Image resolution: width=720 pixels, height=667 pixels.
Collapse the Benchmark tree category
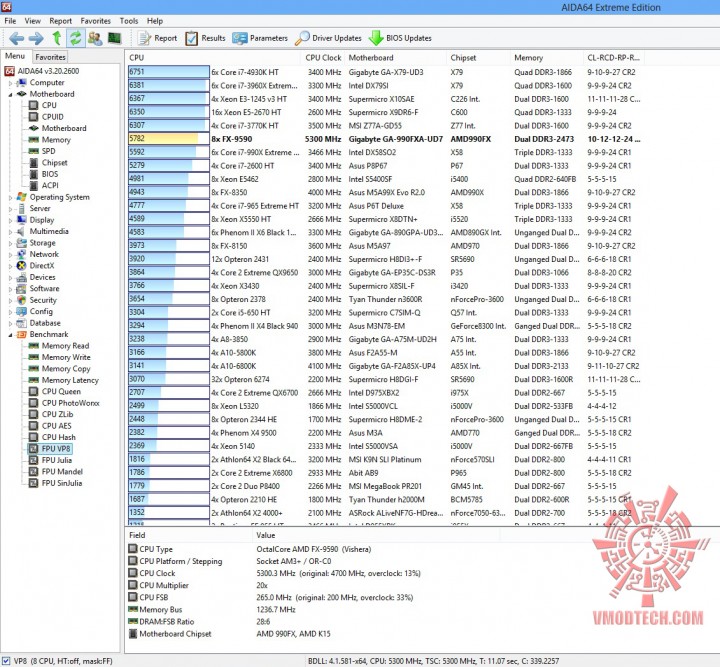click(x=11, y=335)
